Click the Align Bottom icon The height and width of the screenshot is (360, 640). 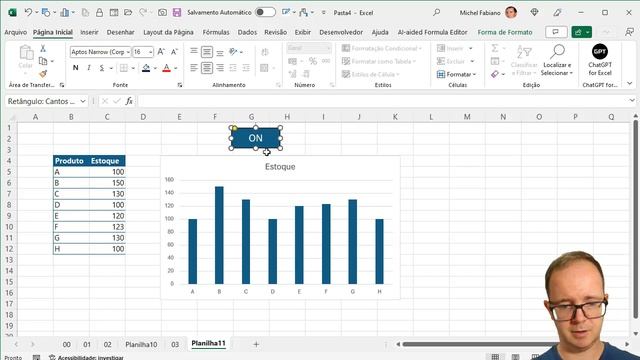click(220, 52)
